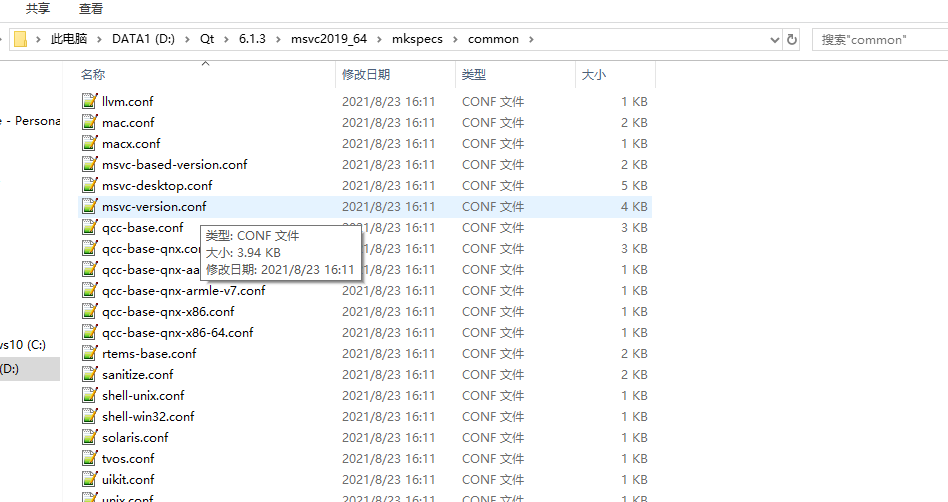The height and width of the screenshot is (502, 948).
Task: Sort files by 名称 column
Action: 93,74
